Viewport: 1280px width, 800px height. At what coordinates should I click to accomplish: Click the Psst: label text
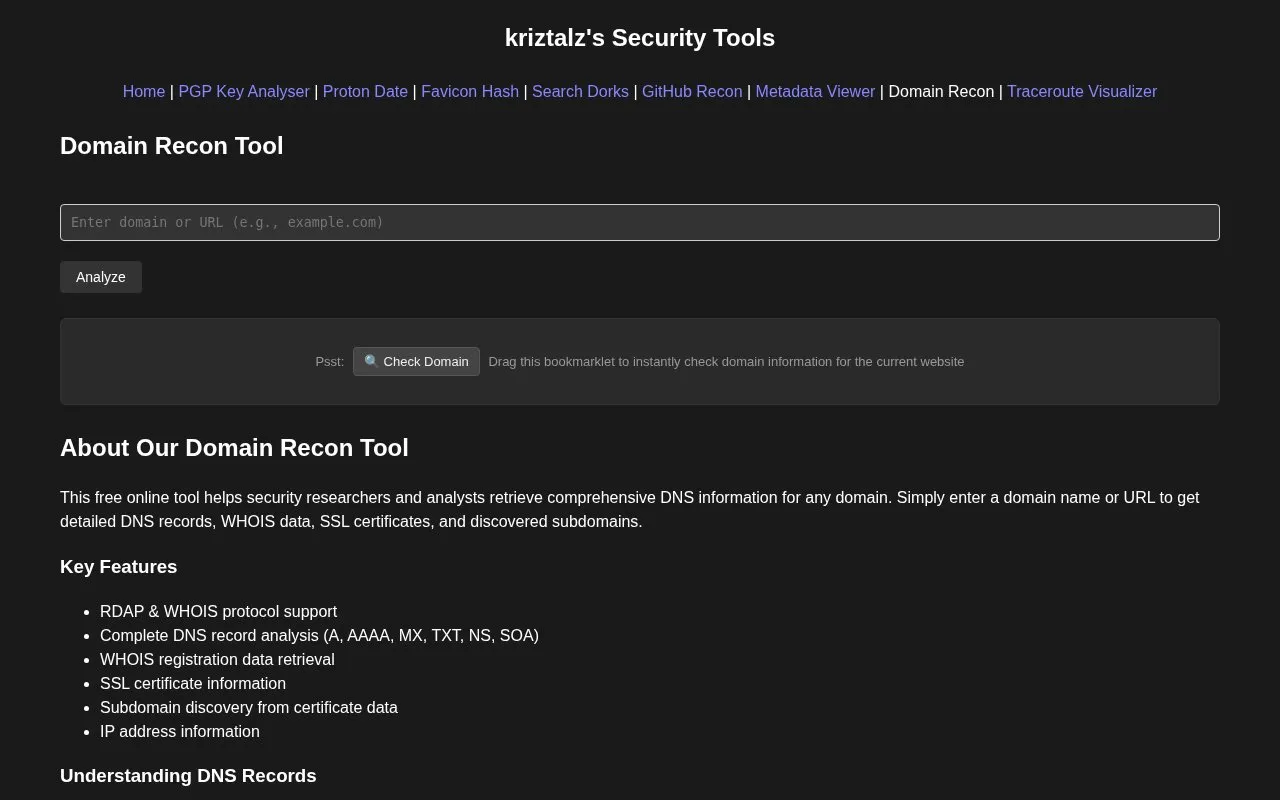click(x=330, y=361)
